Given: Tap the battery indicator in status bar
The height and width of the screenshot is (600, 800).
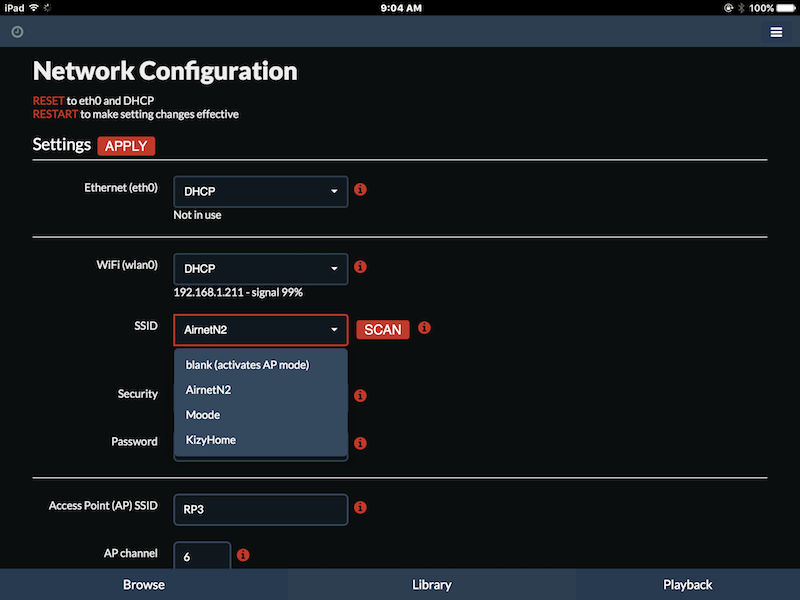Looking at the screenshot, I should pos(786,8).
